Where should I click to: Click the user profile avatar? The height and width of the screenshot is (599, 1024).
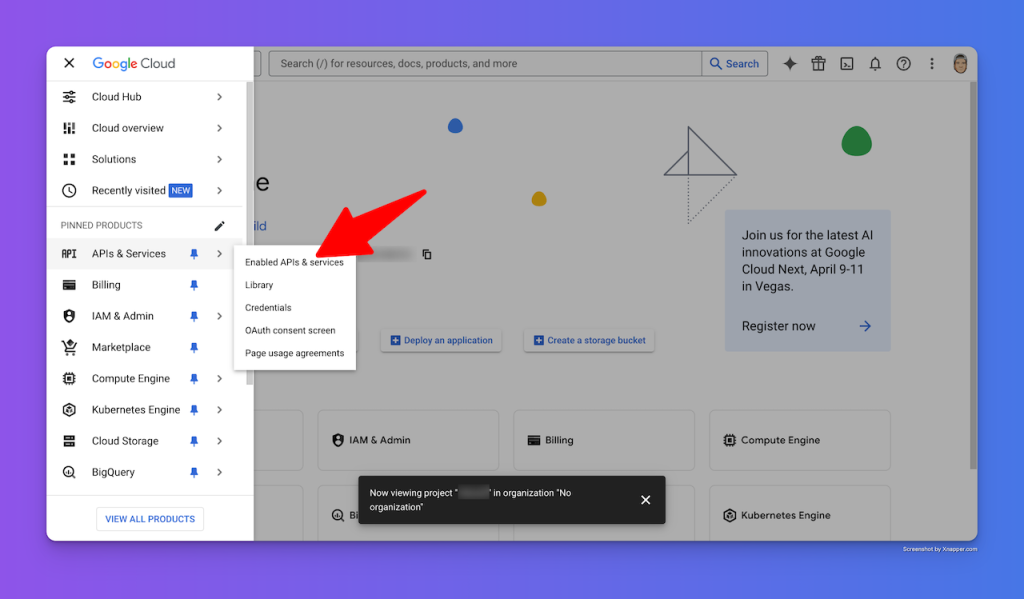(960, 63)
